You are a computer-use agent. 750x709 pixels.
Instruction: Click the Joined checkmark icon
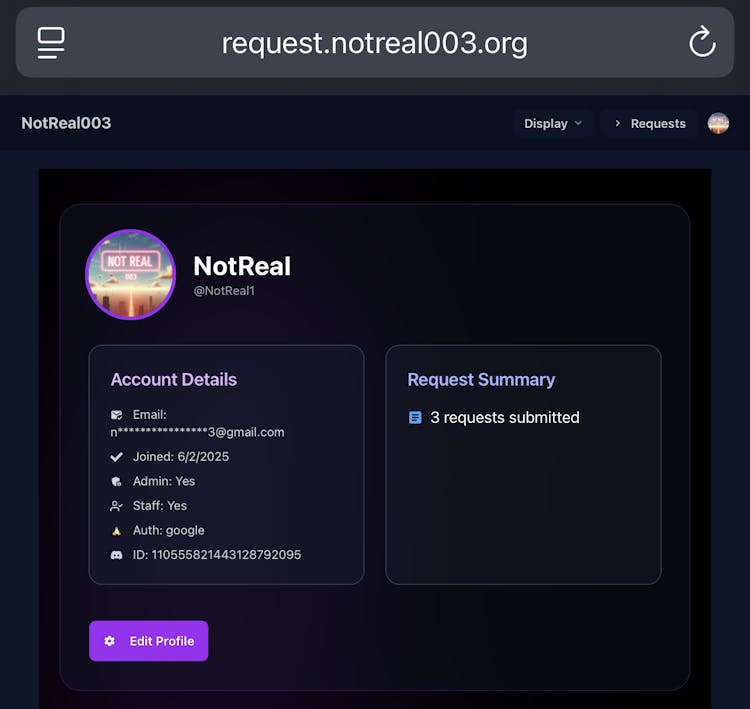[116, 457]
